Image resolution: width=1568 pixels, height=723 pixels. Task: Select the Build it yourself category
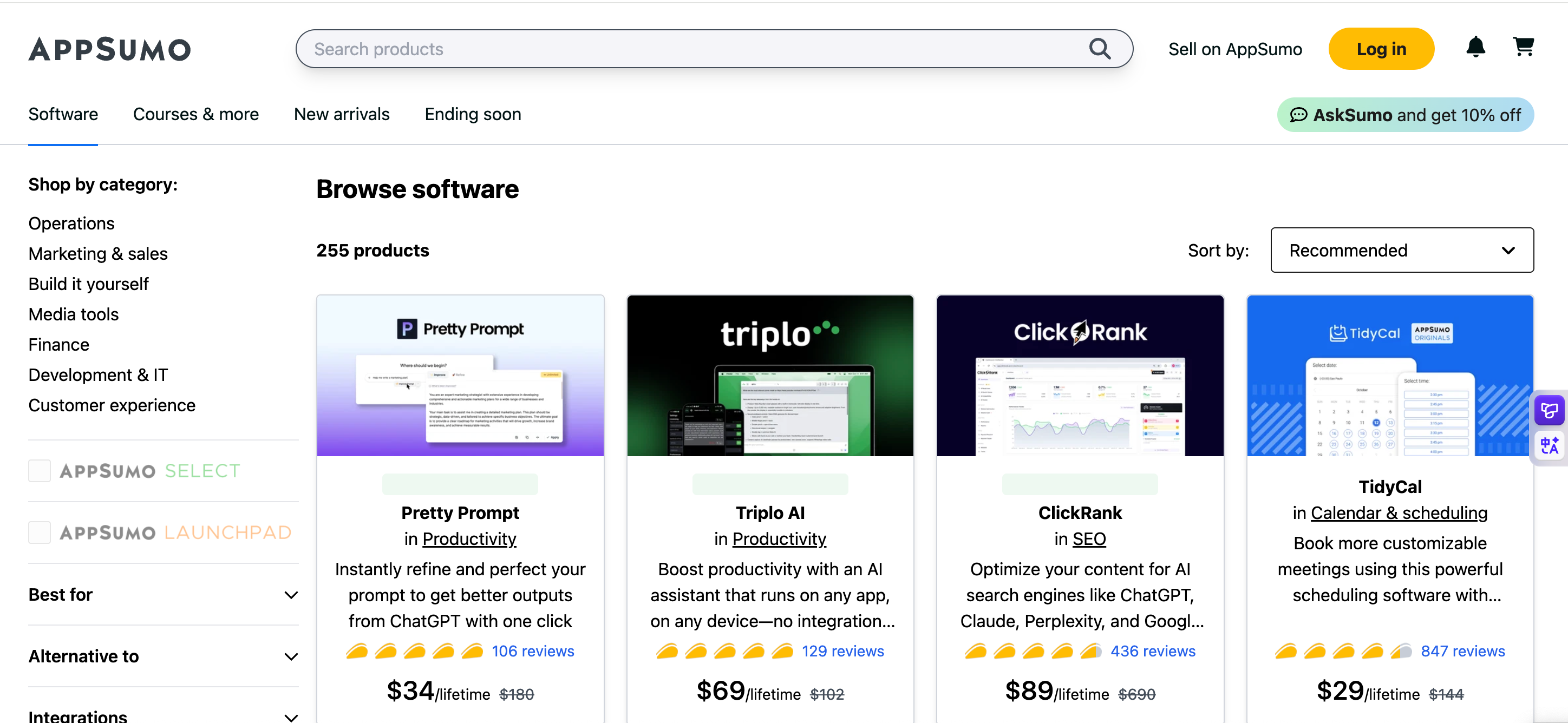pyautogui.click(x=88, y=284)
